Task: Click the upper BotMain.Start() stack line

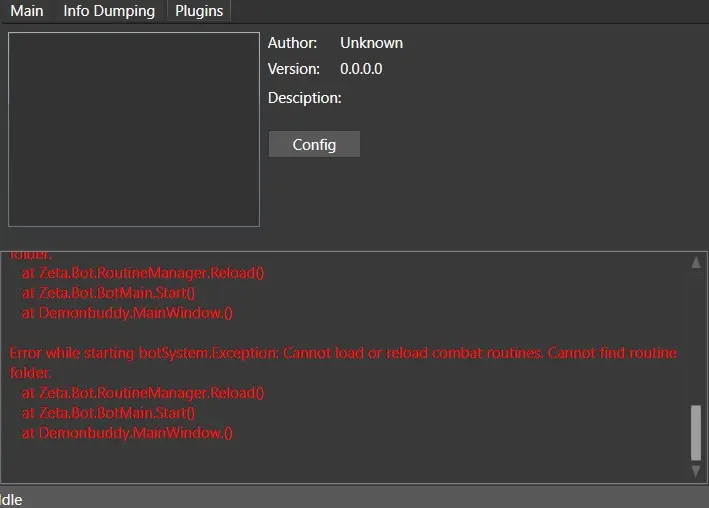Action: tap(108, 292)
